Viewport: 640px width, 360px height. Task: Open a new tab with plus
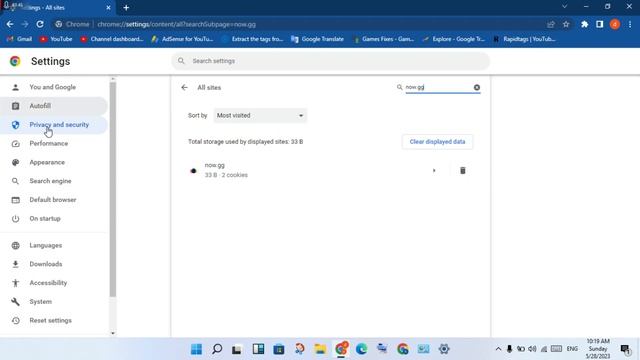tap(126, 7)
